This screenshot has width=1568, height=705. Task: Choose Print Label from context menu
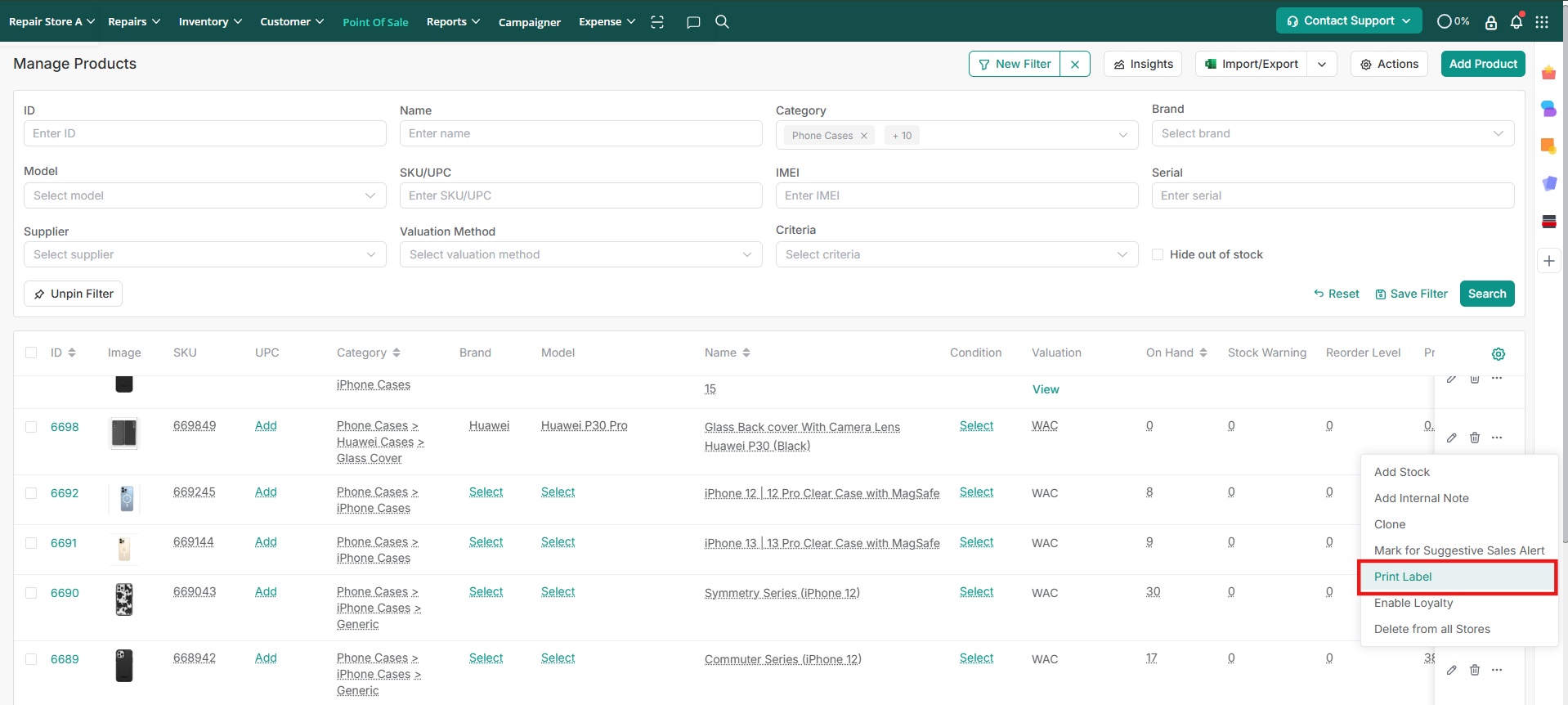click(1458, 577)
